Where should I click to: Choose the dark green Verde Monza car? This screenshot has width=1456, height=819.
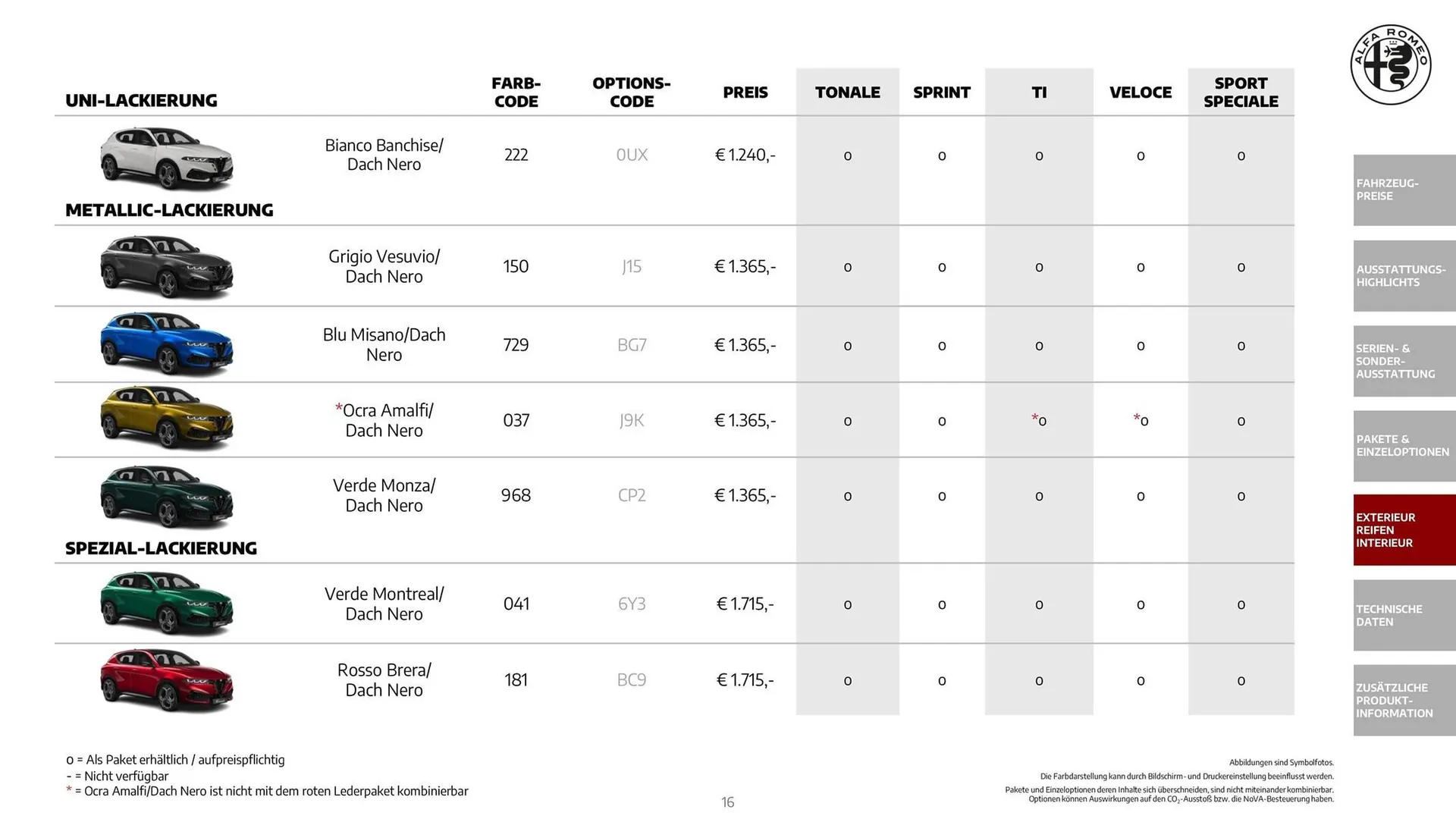167,496
